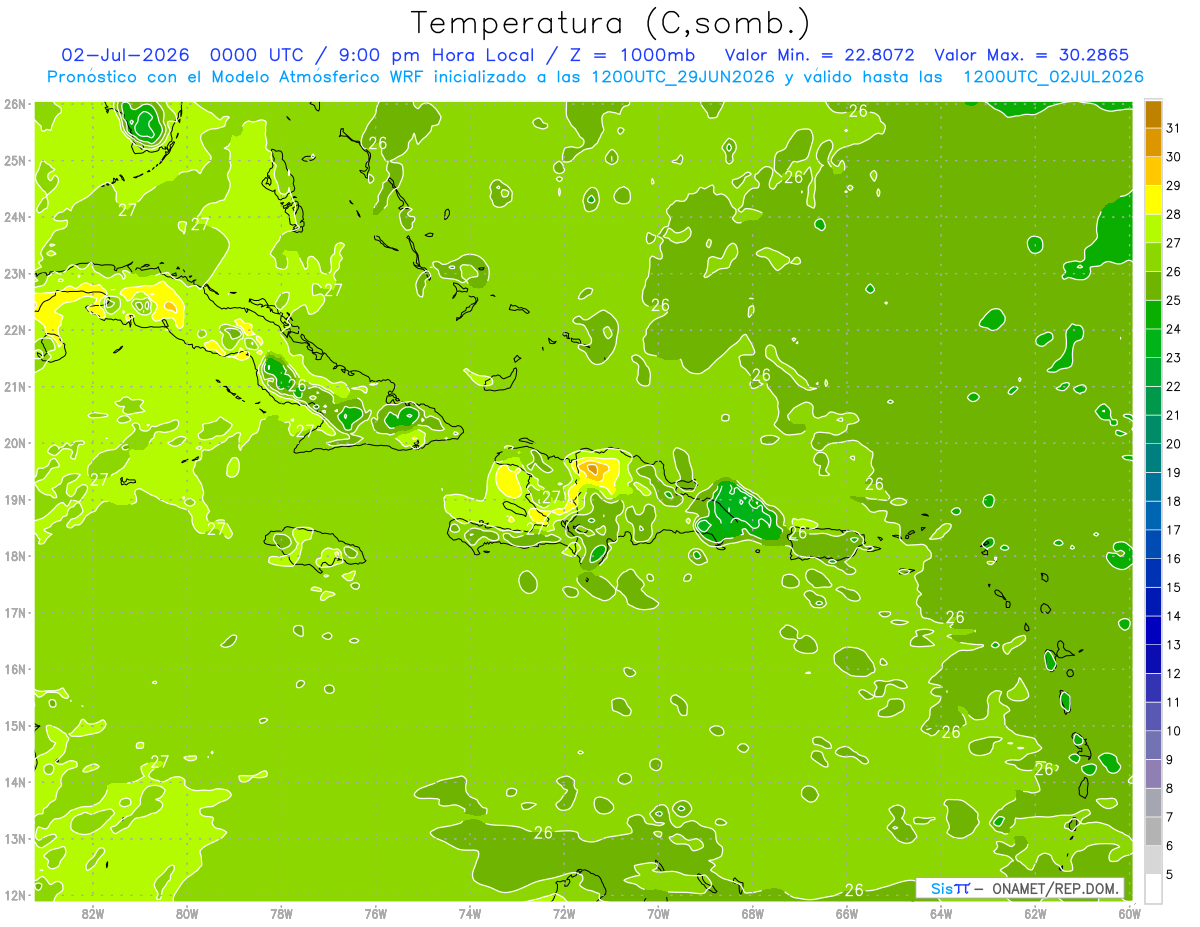Select the '1200UTC_02JUL2026' valid-until time
This screenshot has width=1200, height=927.
(1053, 77)
